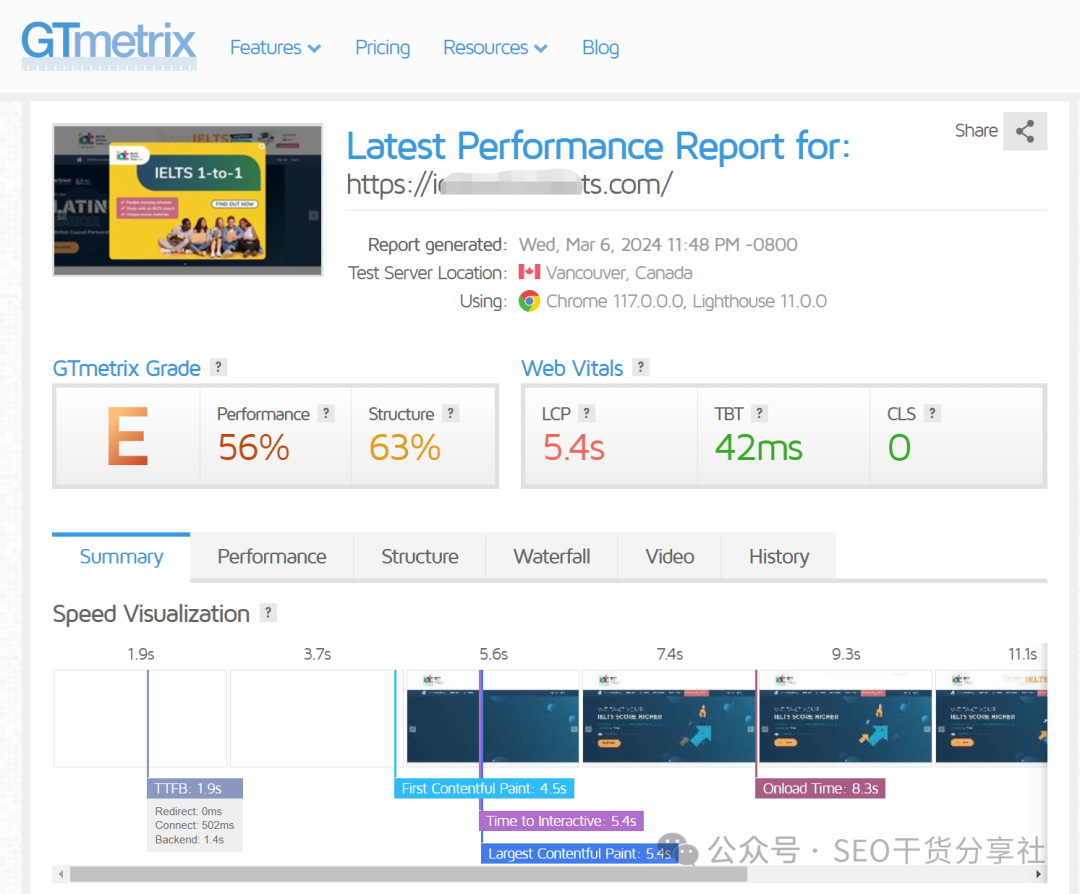The image size is (1080, 894).
Task: Click the grade letter E
Action: tap(127, 436)
